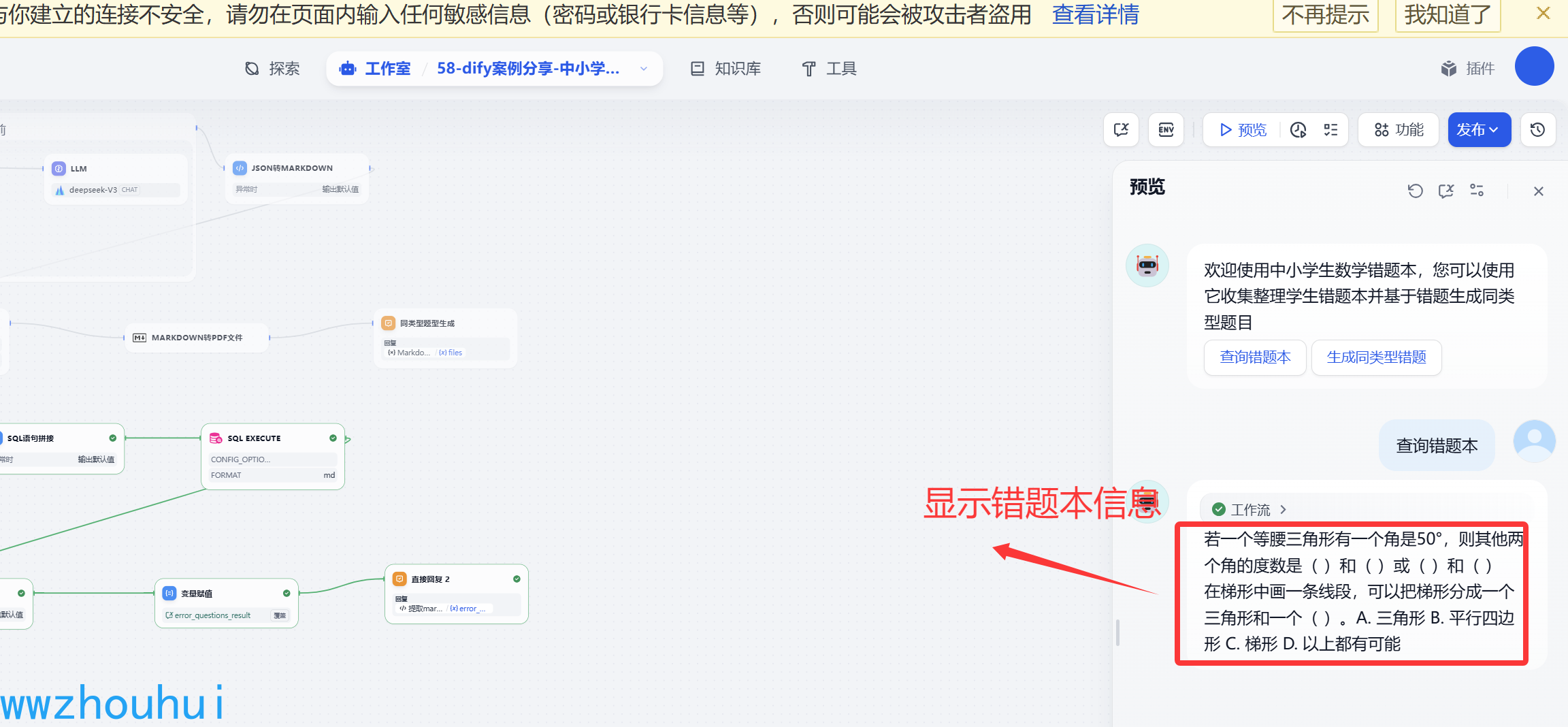The width and height of the screenshot is (1568, 727).
Task: Click the MARKDOWN转PDF文件 node icon
Action: [x=140, y=338]
